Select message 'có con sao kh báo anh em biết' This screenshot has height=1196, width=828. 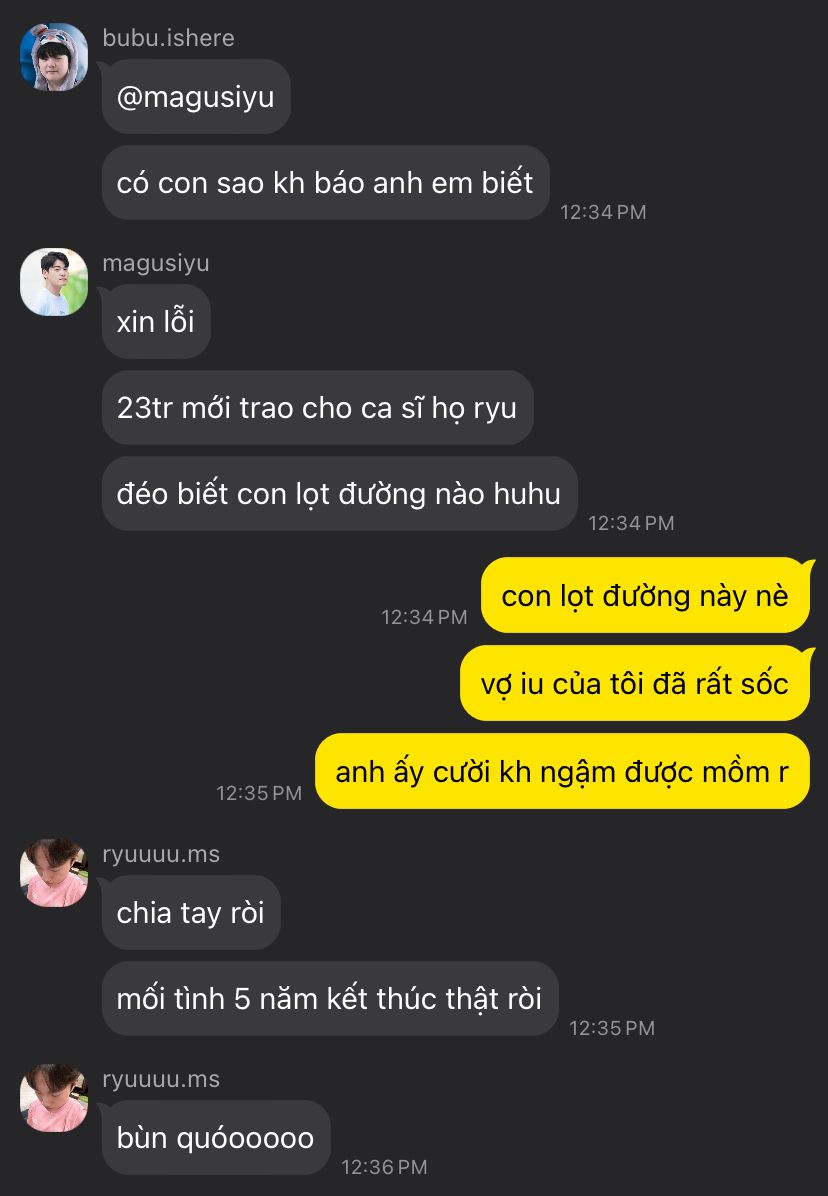tap(326, 183)
